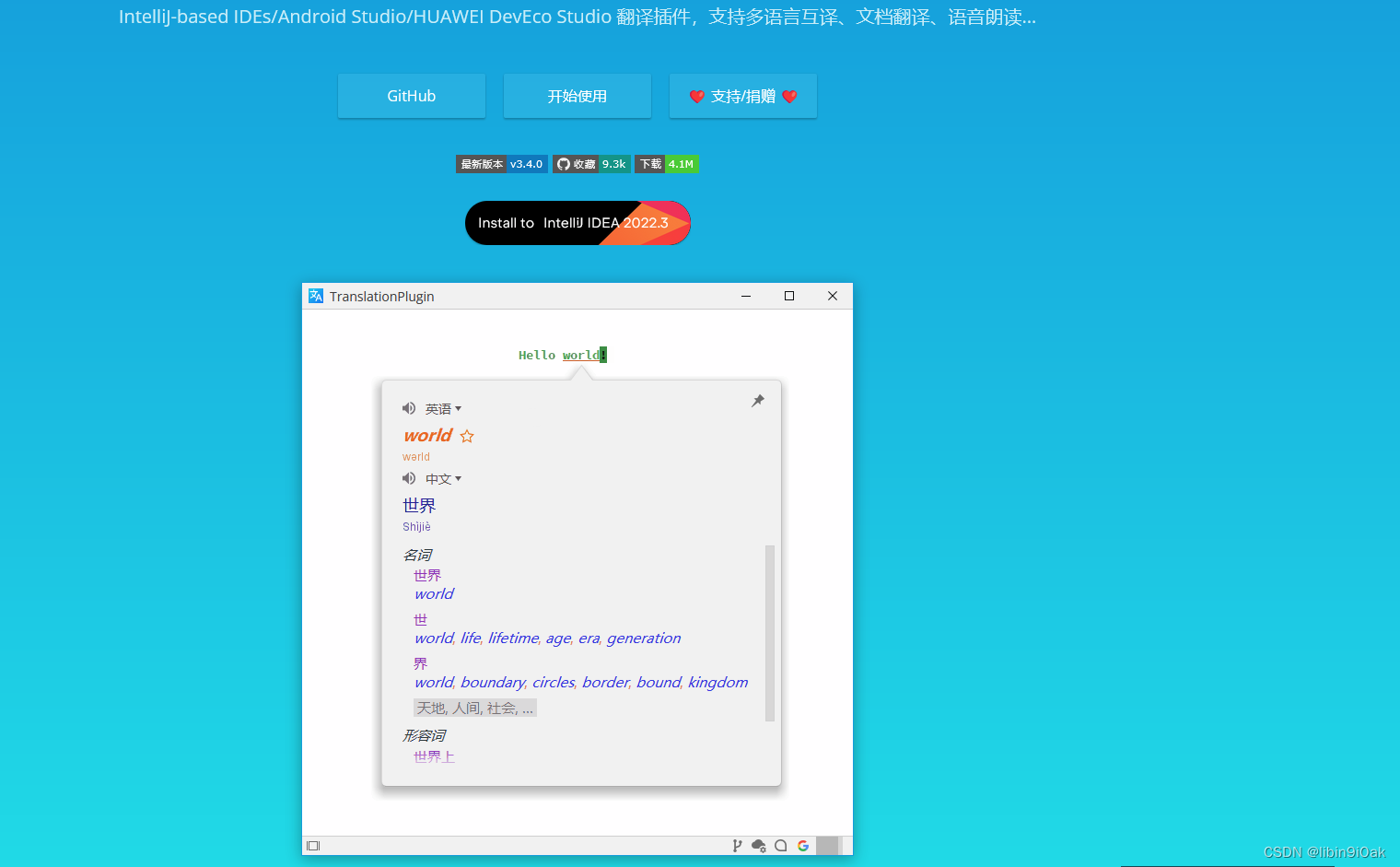Viewport: 1400px width, 867px height.
Task: Click the 支持/捐赠 button
Action: click(743, 96)
